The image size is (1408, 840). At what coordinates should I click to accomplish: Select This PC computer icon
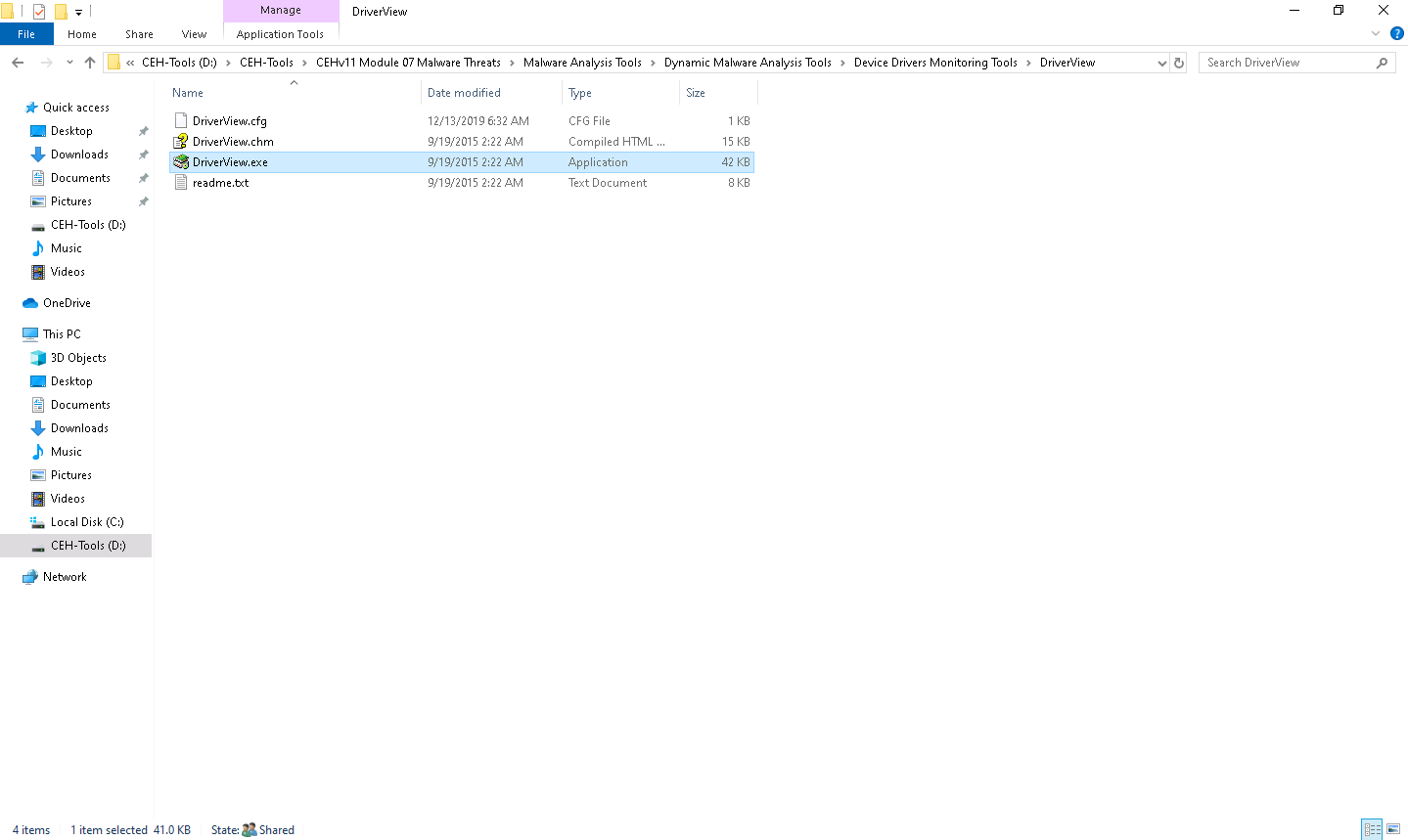[x=30, y=334]
